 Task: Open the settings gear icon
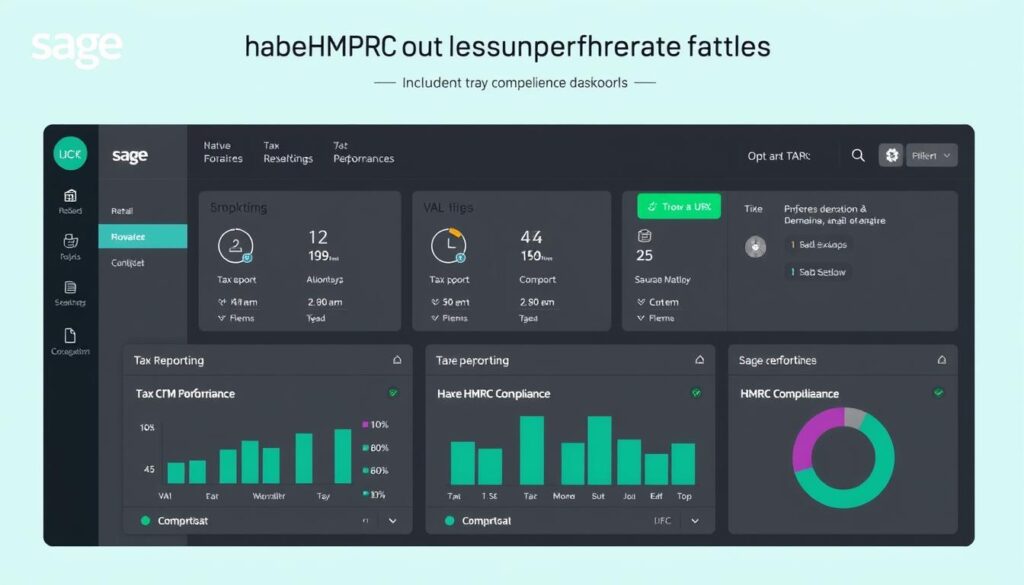pyautogui.click(x=891, y=155)
